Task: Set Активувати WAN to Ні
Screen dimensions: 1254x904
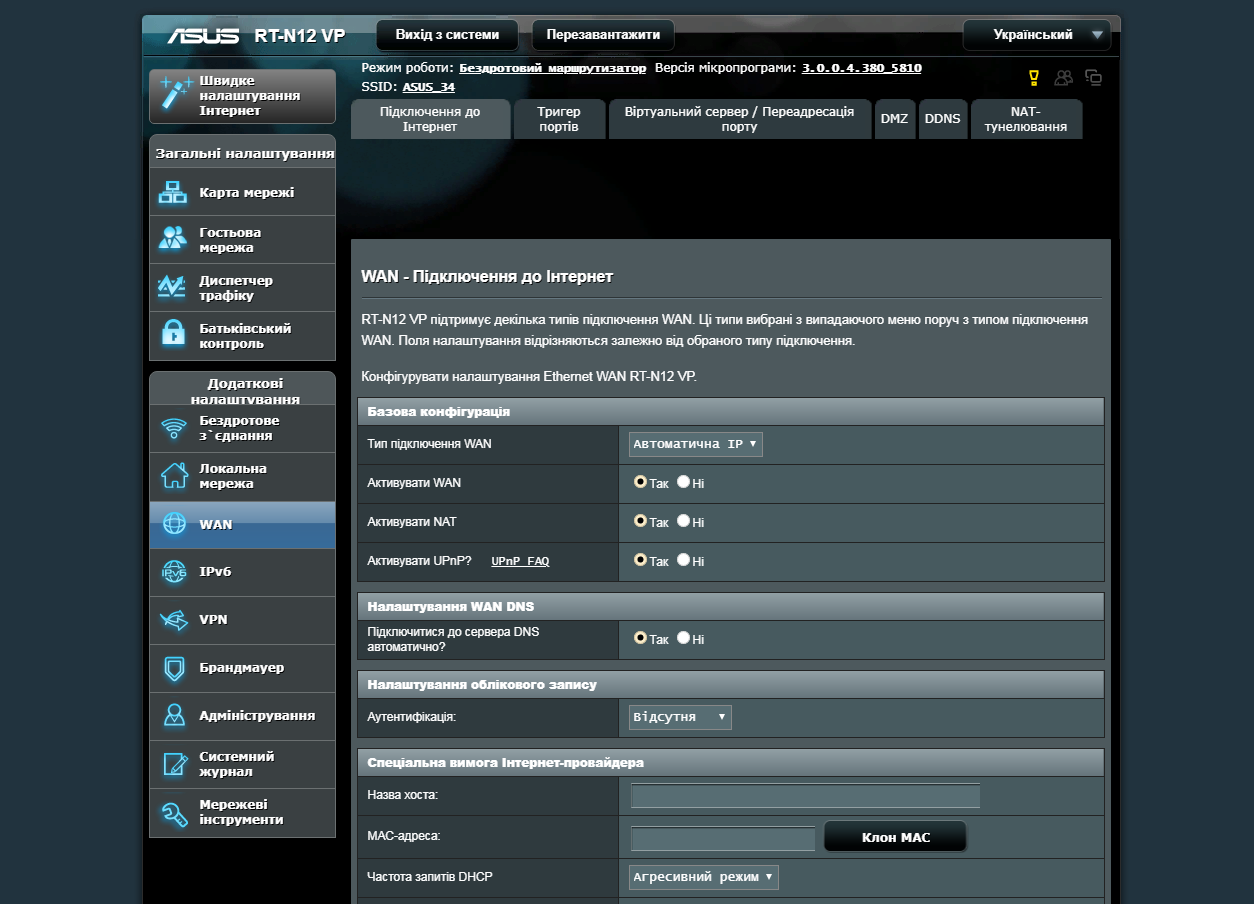Action: point(684,482)
